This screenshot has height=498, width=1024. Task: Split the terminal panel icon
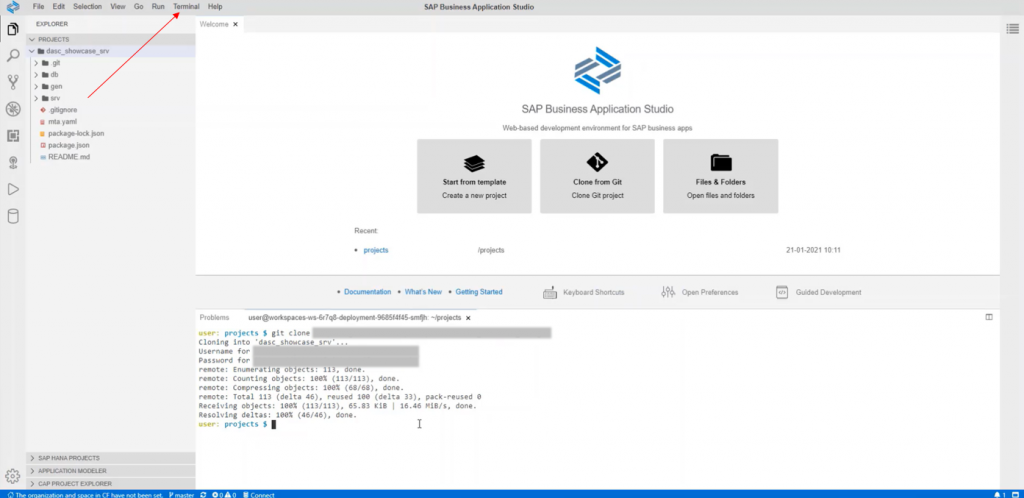tap(989, 317)
